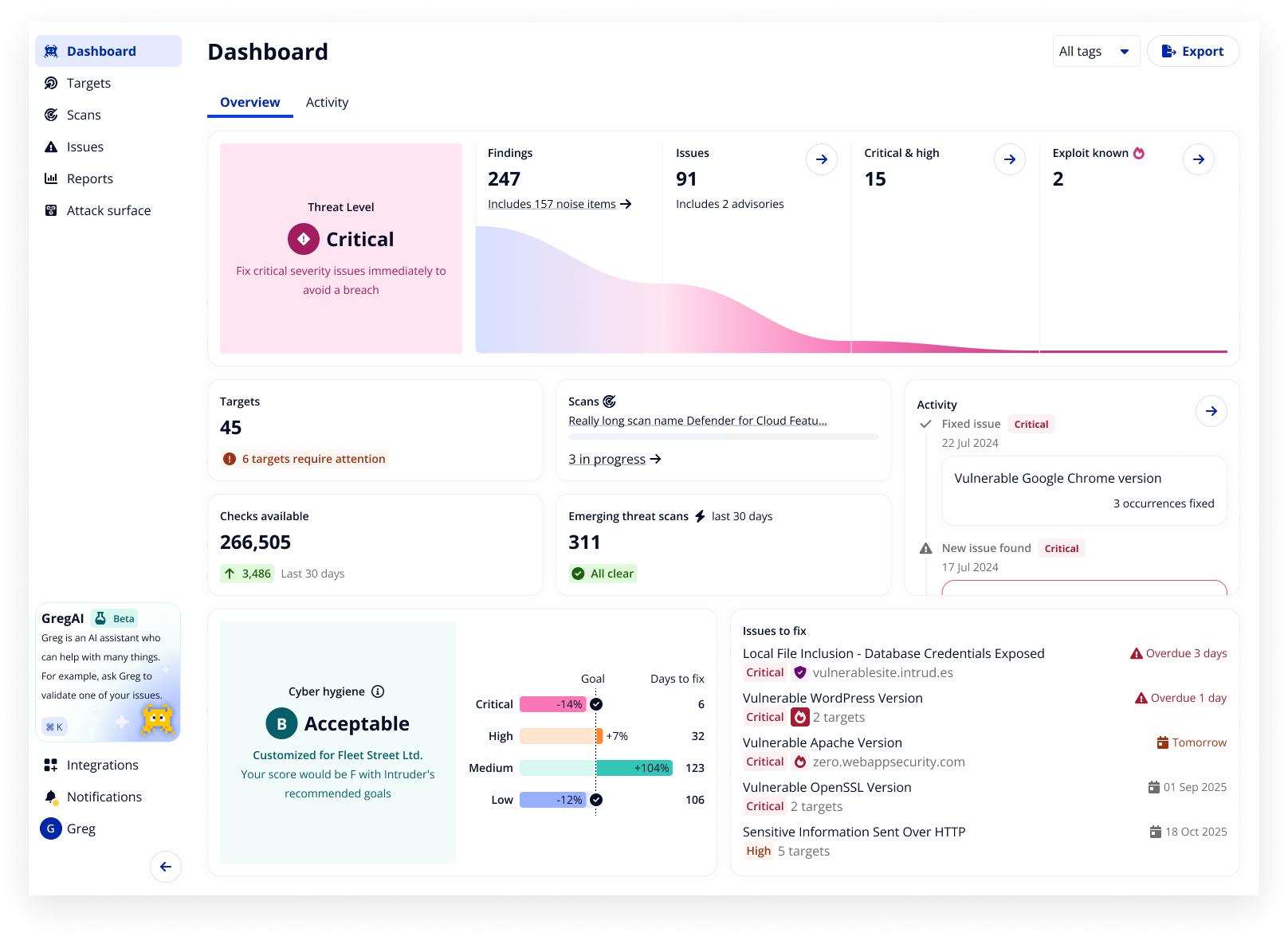Open the Scans sidebar item

pyautogui.click(x=84, y=115)
